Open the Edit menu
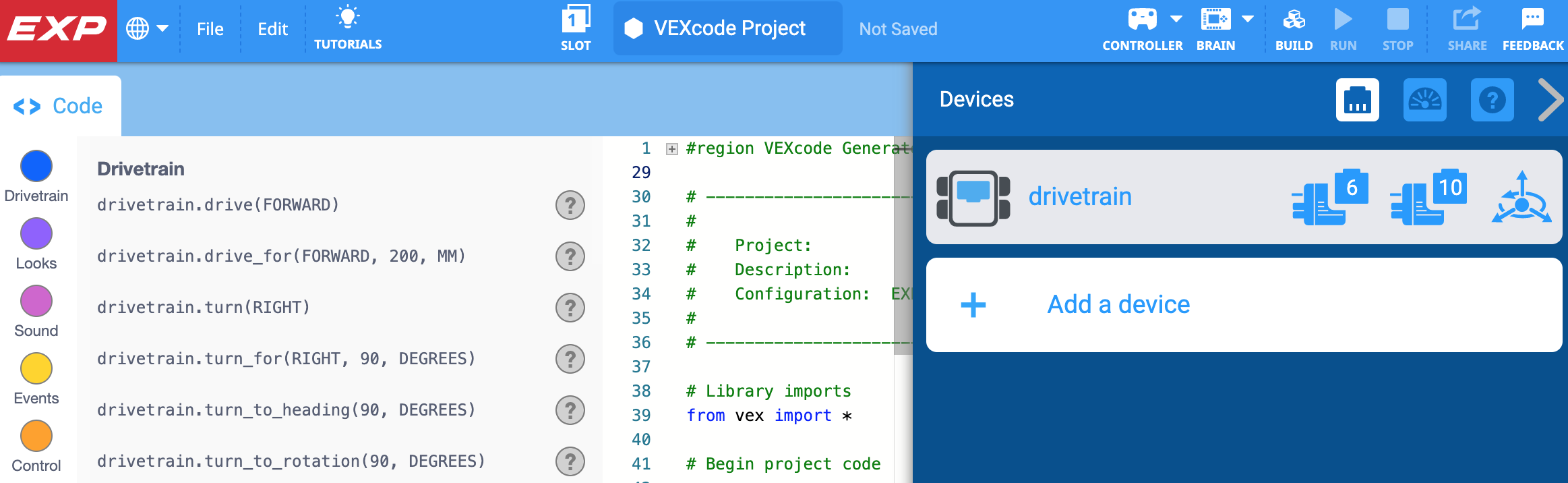This screenshot has width=1568, height=483. coord(272,28)
